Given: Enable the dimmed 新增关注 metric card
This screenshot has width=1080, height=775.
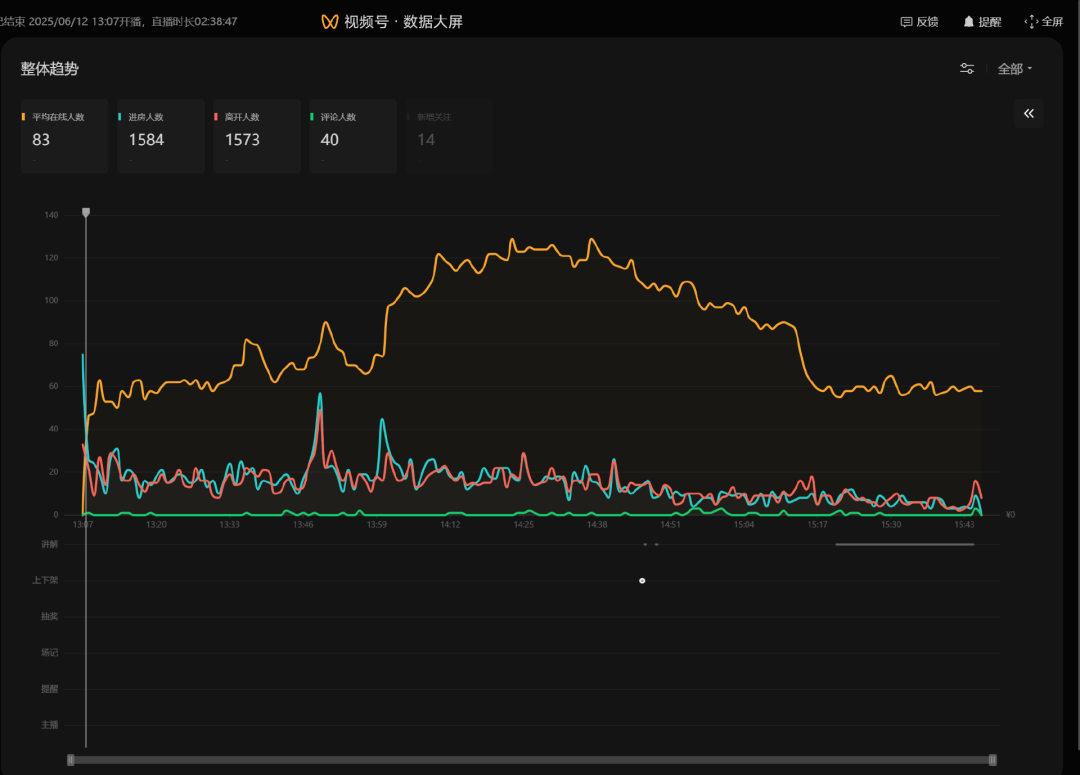Looking at the screenshot, I should click(x=448, y=136).
